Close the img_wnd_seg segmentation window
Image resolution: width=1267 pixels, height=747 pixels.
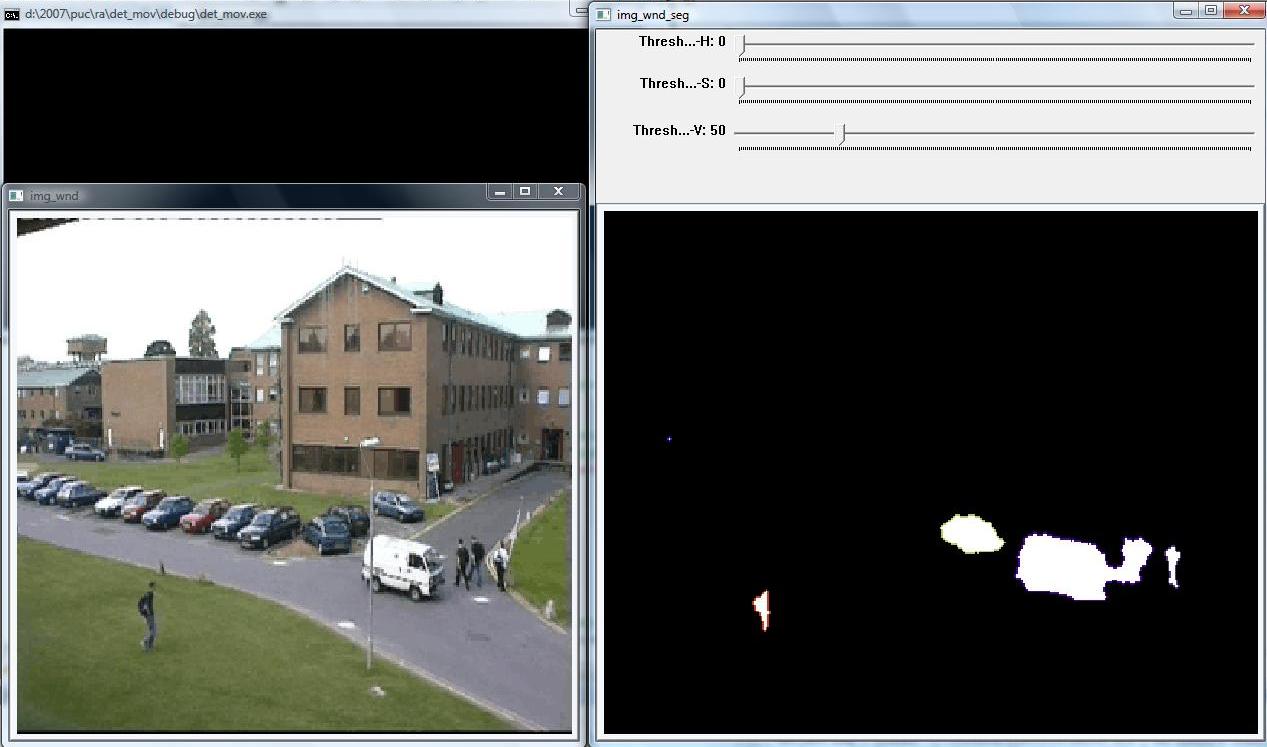pos(1245,11)
